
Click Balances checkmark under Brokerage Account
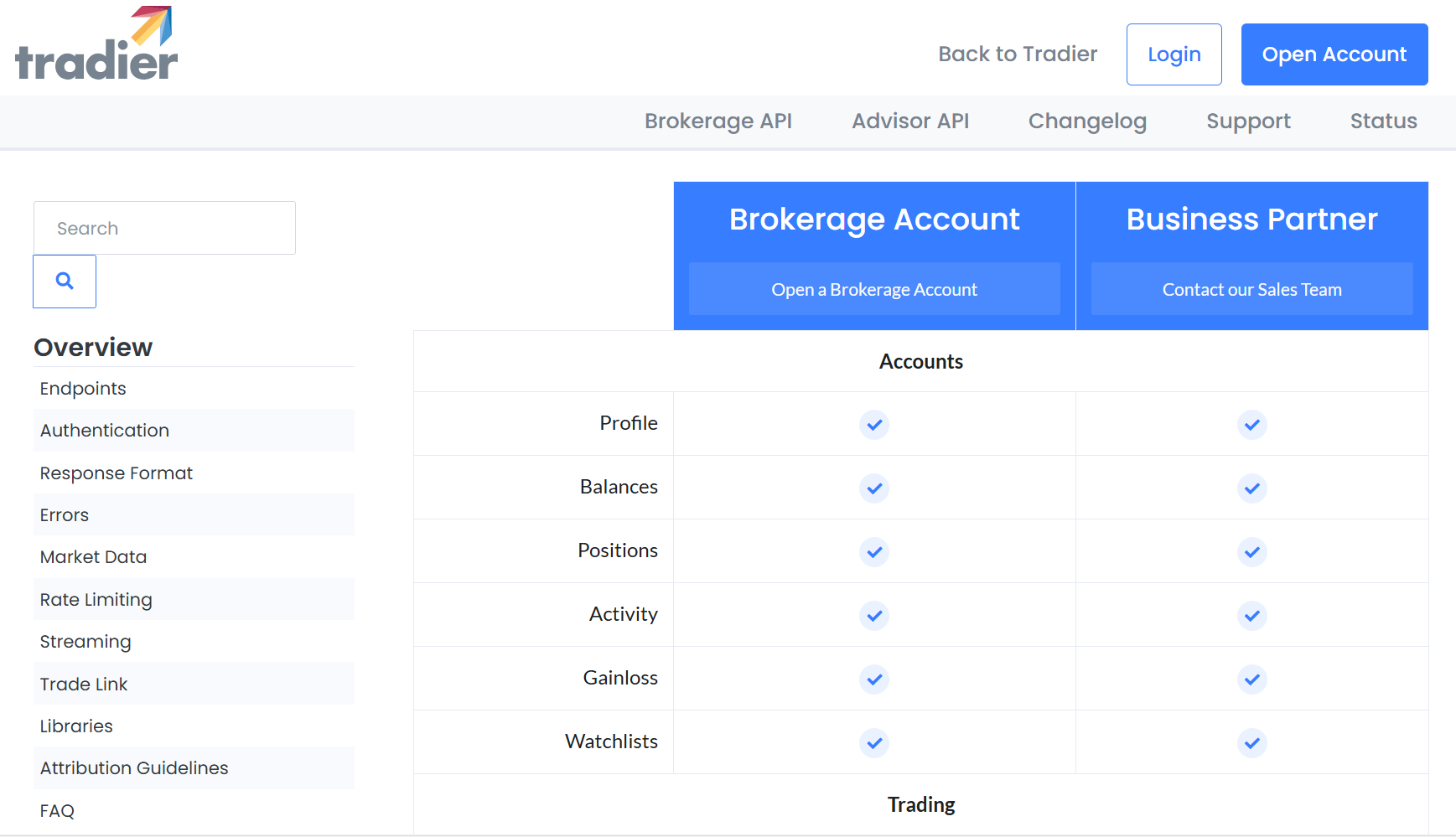click(x=874, y=488)
